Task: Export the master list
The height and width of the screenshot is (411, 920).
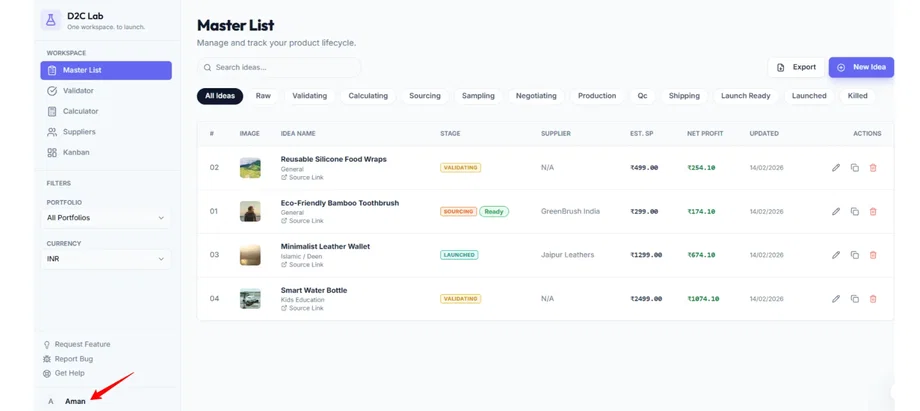Action: click(x=796, y=67)
